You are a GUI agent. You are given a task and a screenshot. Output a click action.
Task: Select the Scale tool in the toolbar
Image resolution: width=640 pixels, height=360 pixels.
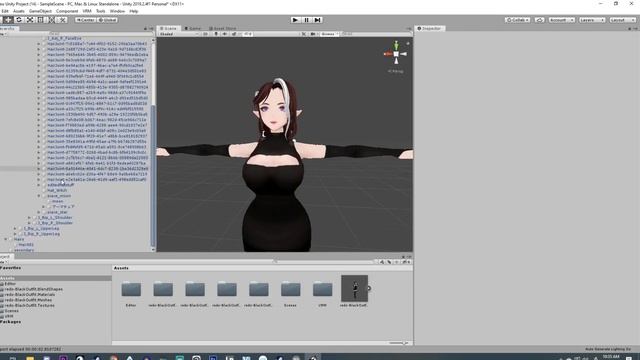click(30, 20)
